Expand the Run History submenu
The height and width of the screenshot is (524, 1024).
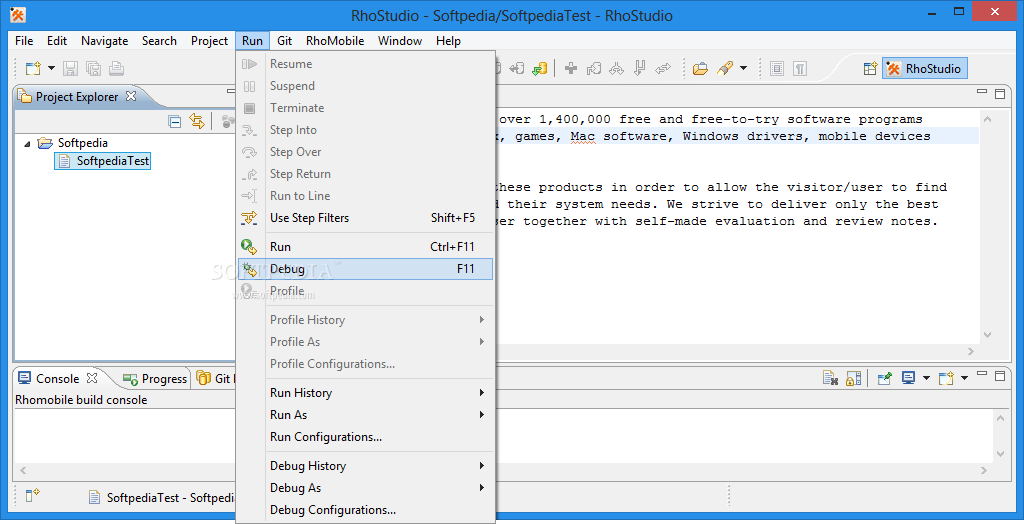[x=365, y=393]
